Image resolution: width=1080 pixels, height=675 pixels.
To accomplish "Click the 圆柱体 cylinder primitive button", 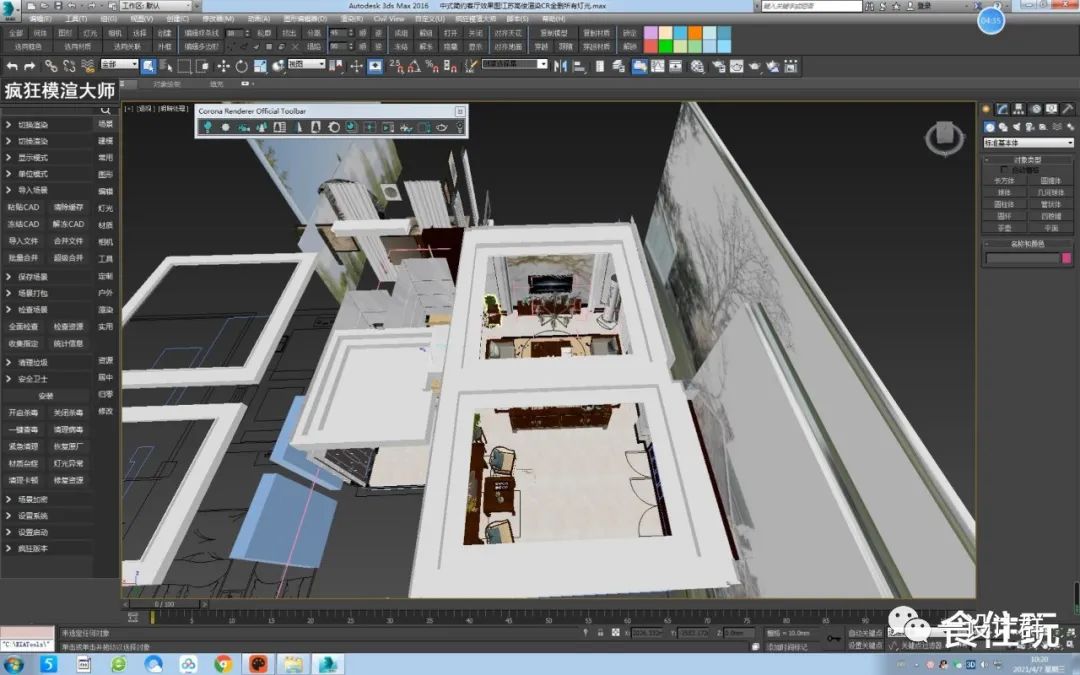I will [x=1005, y=204].
